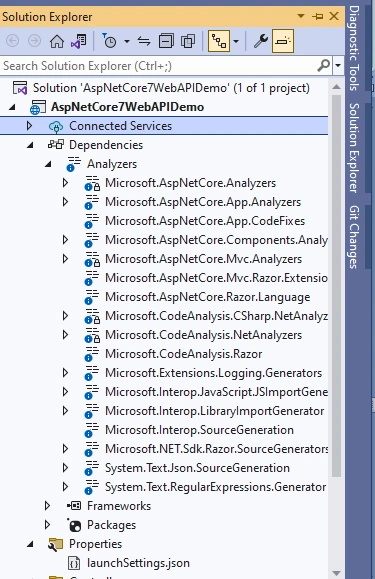The width and height of the screenshot is (375, 579).
Task: Expand Microsoft.CodeAnalysis.CSharp.NetAnalyzers
Action: pyautogui.click(x=66, y=316)
